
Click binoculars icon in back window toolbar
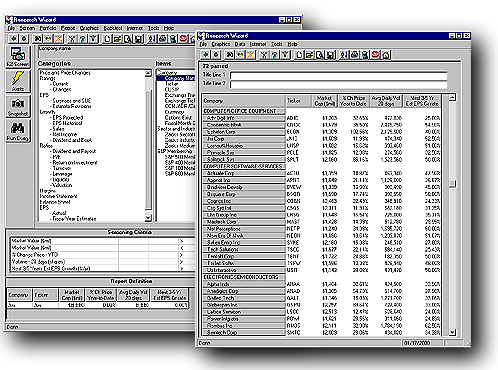(x=38, y=39)
